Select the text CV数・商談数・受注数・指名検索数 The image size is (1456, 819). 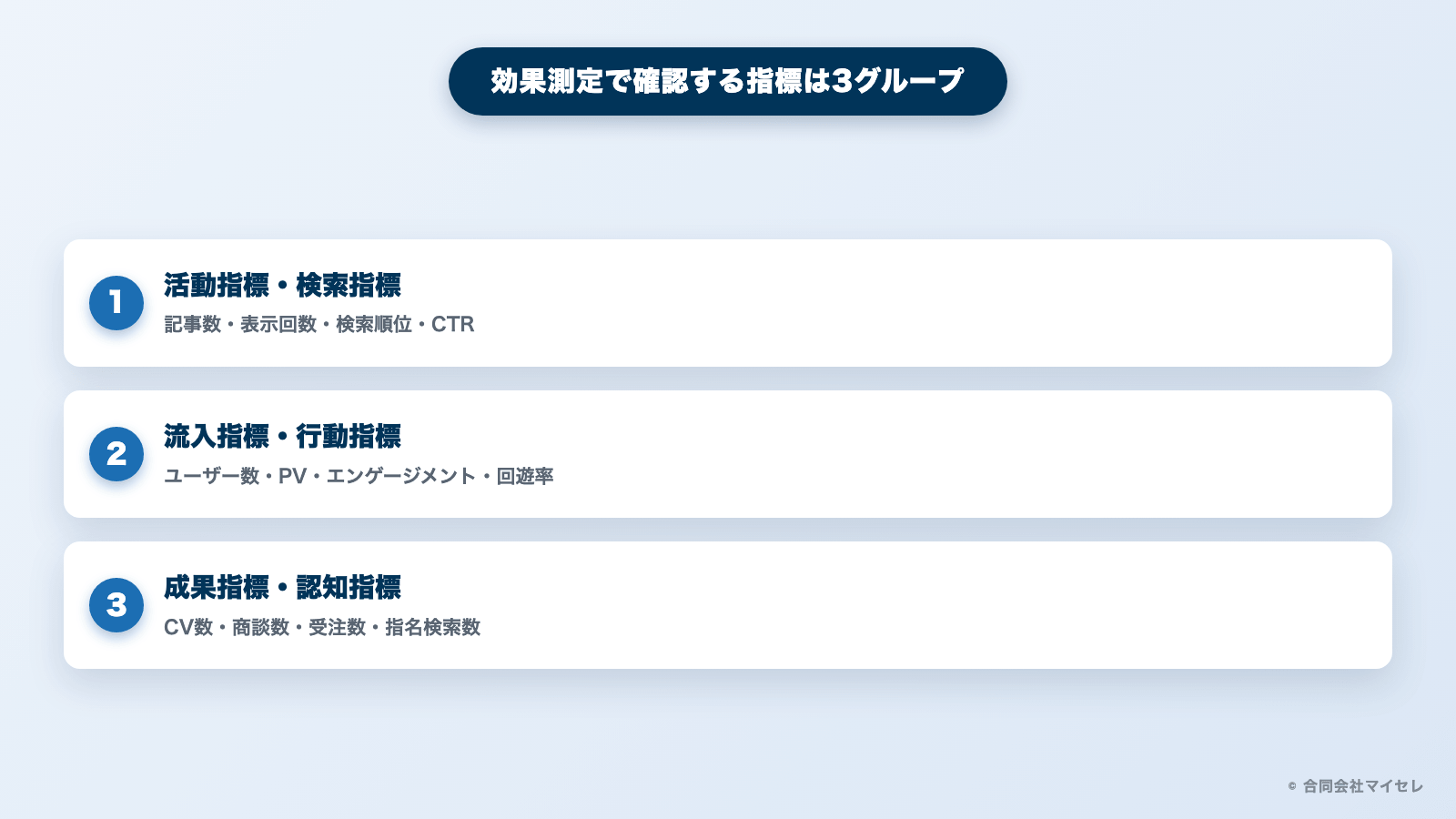(322, 627)
